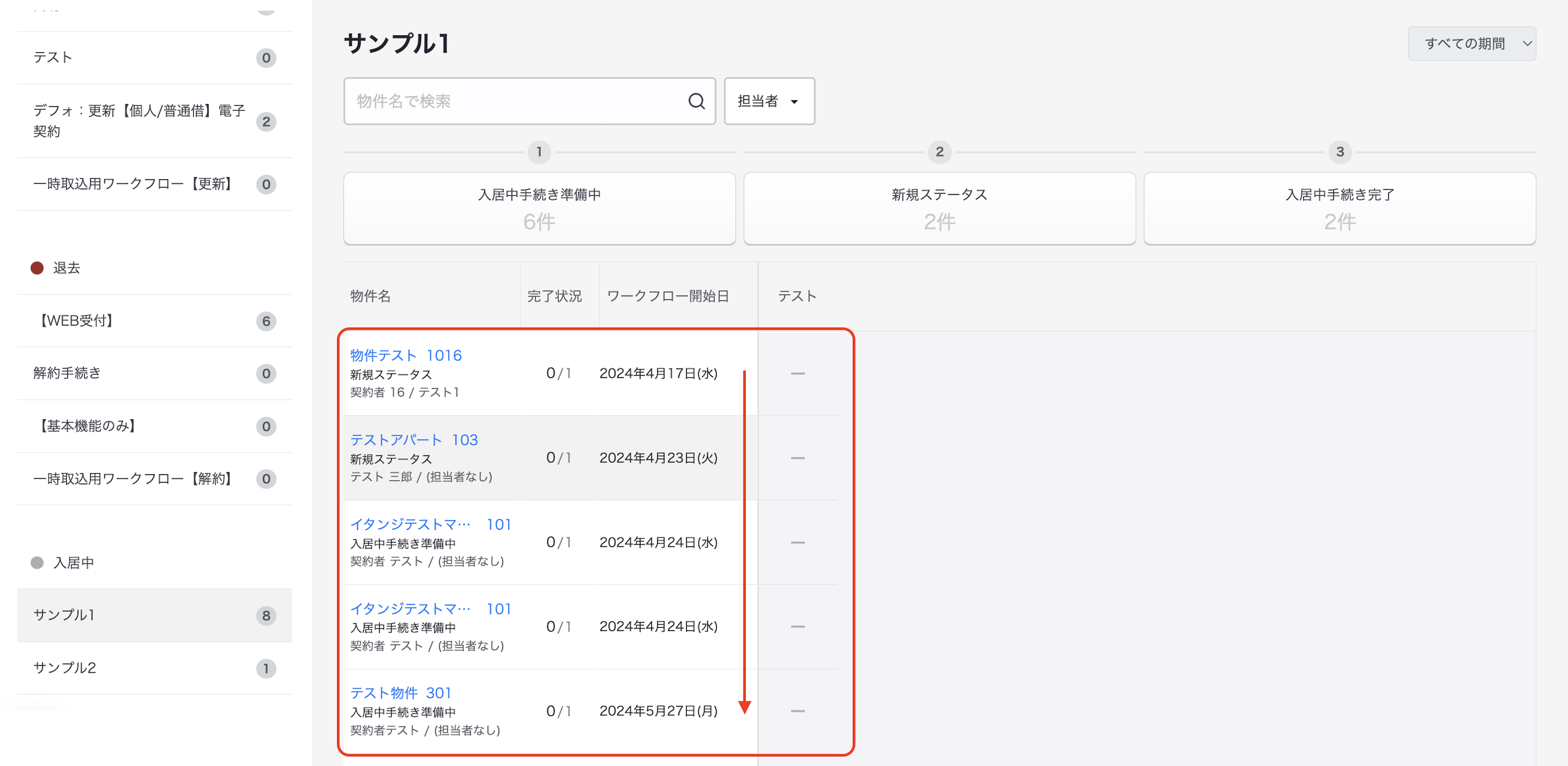Focus the 物件名で検索 search field

pyautogui.click(x=529, y=101)
